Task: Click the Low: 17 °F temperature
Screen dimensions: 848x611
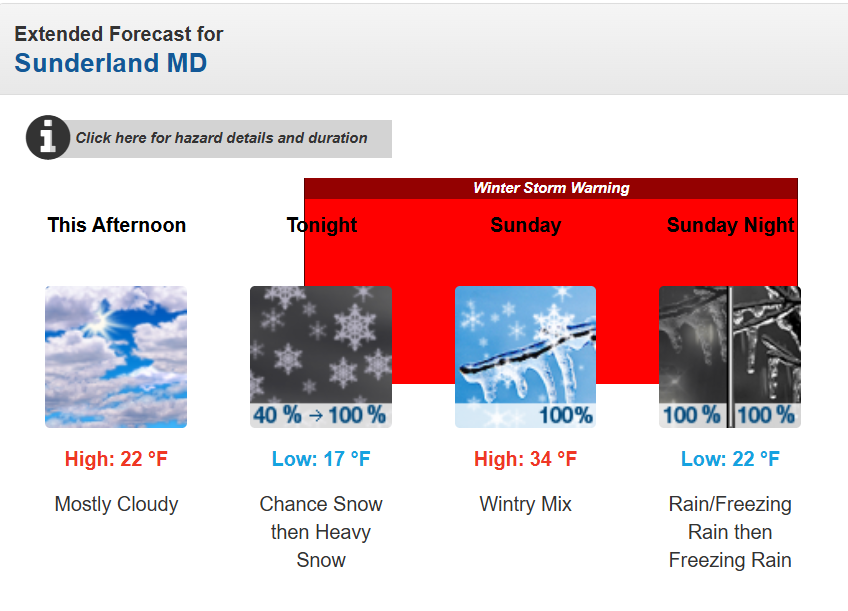Action: (321, 459)
